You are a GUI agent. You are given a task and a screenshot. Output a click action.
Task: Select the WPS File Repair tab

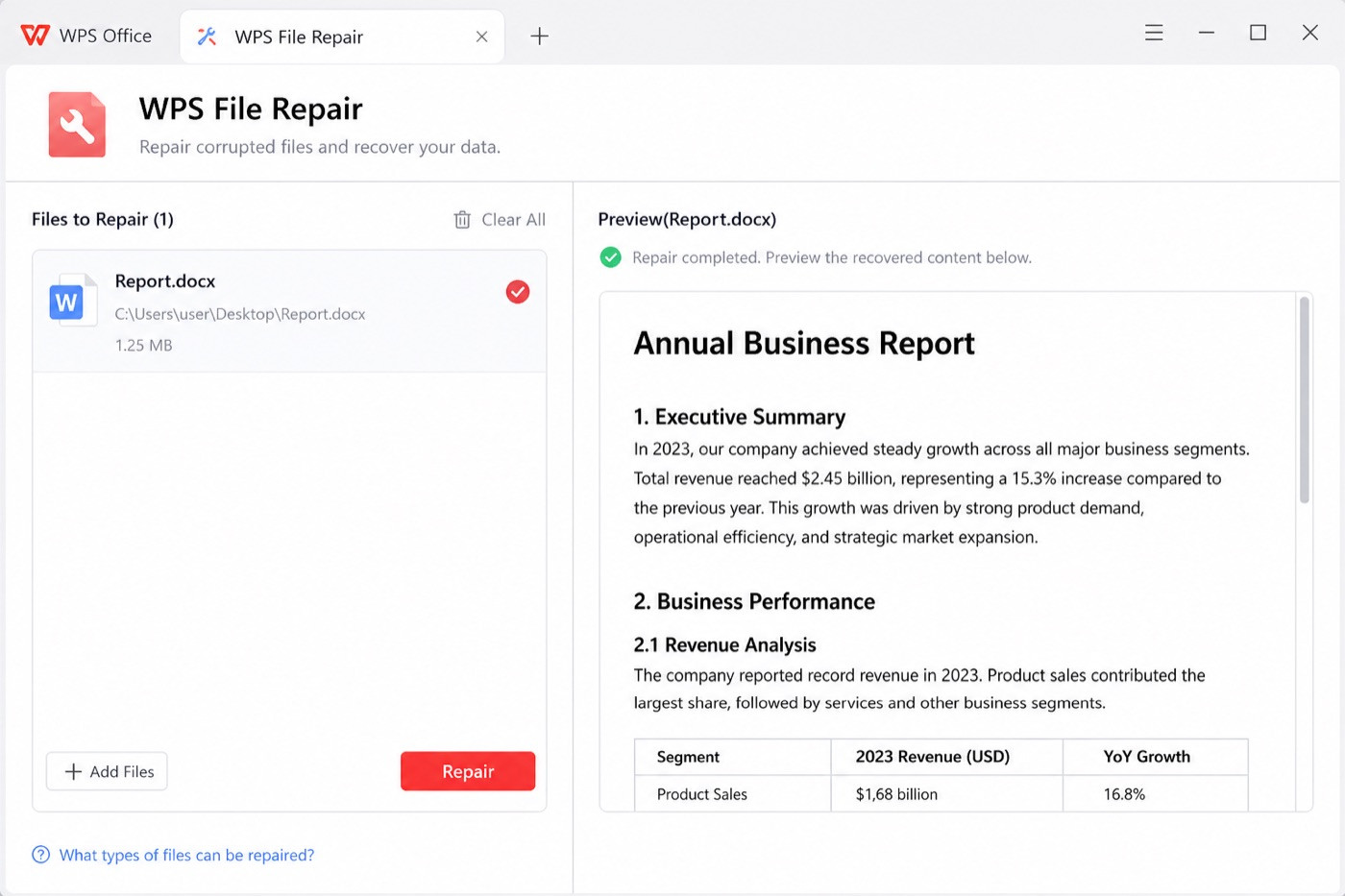342,36
